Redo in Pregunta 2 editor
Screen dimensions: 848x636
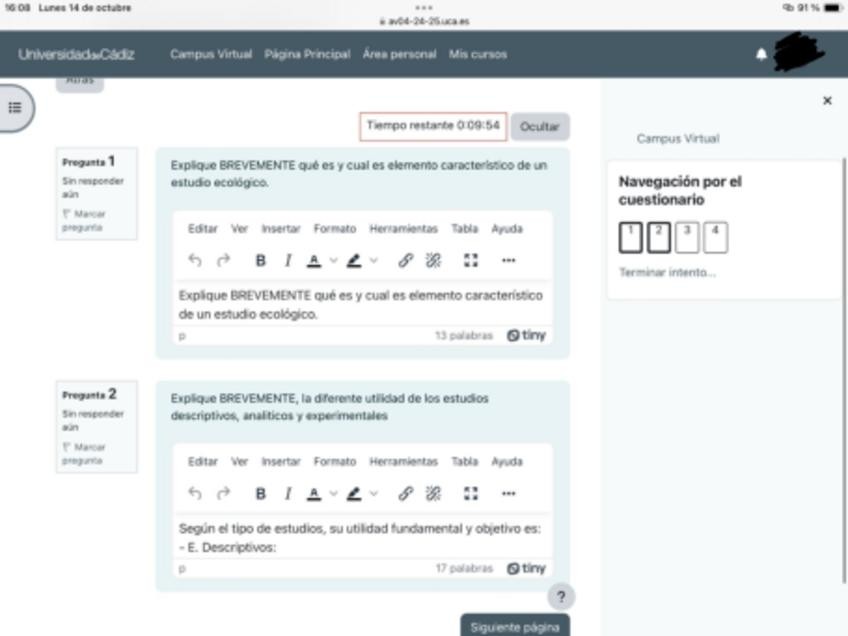223,493
